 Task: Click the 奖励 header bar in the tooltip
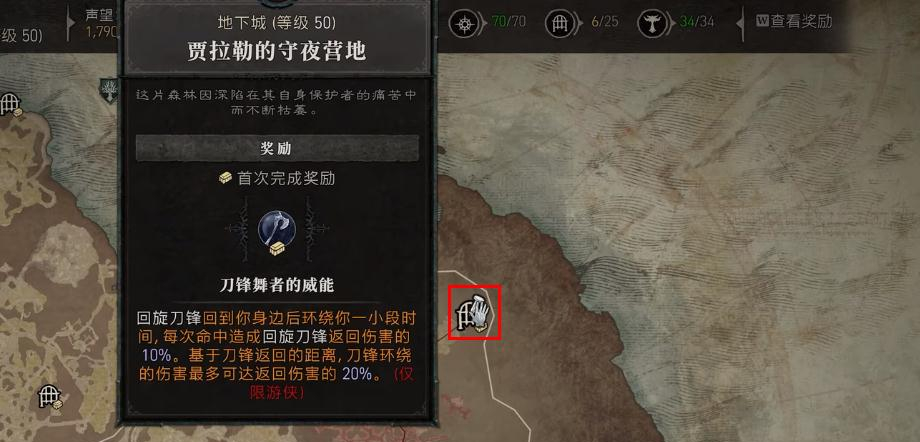coord(277,148)
